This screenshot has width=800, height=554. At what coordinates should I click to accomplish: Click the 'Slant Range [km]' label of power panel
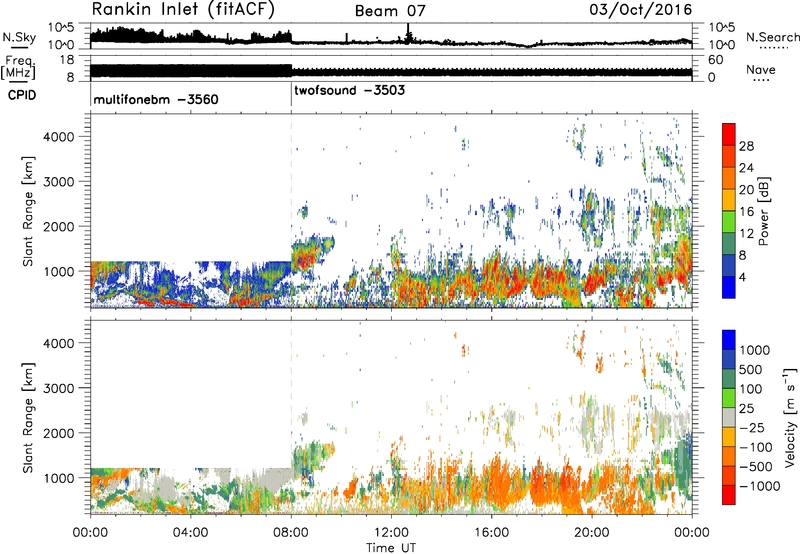click(x=28, y=211)
